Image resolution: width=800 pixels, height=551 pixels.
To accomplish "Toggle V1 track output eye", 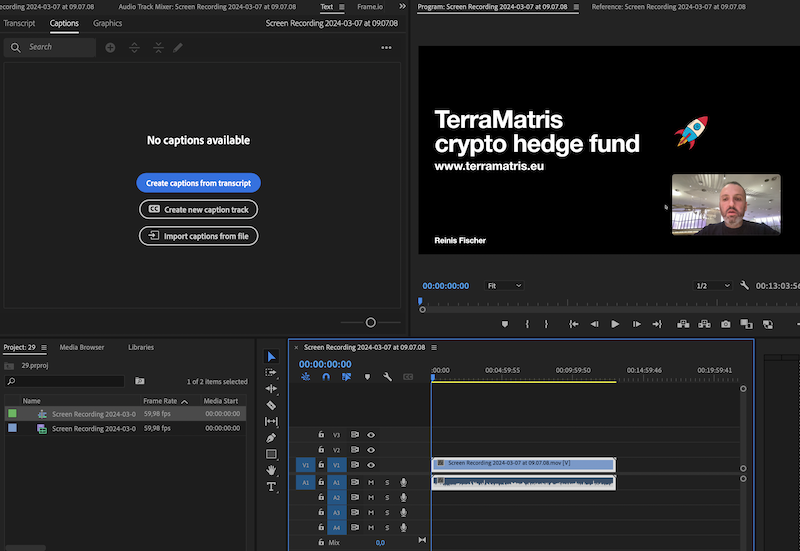I will point(371,465).
